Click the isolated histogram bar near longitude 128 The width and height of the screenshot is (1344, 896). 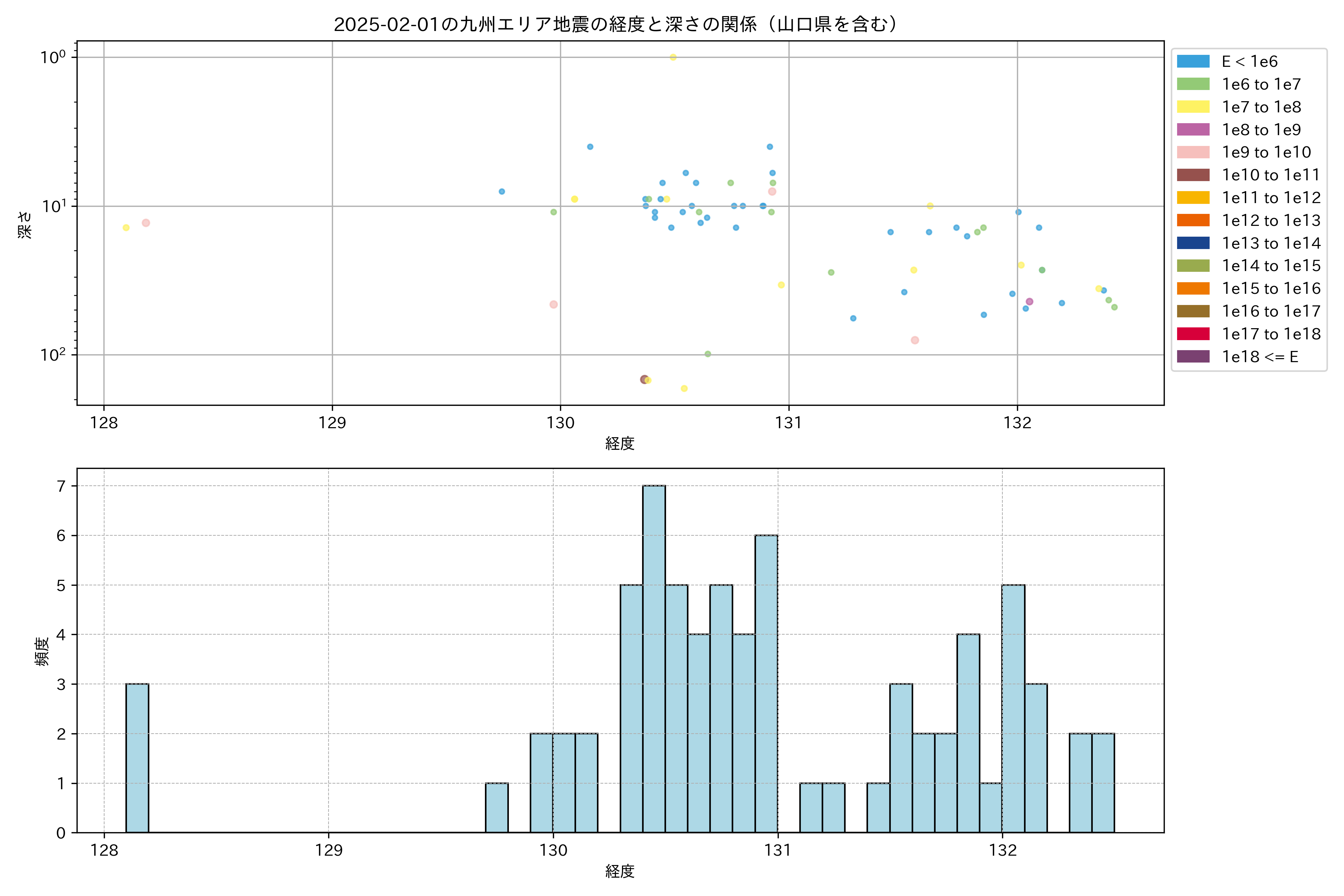(x=137, y=758)
